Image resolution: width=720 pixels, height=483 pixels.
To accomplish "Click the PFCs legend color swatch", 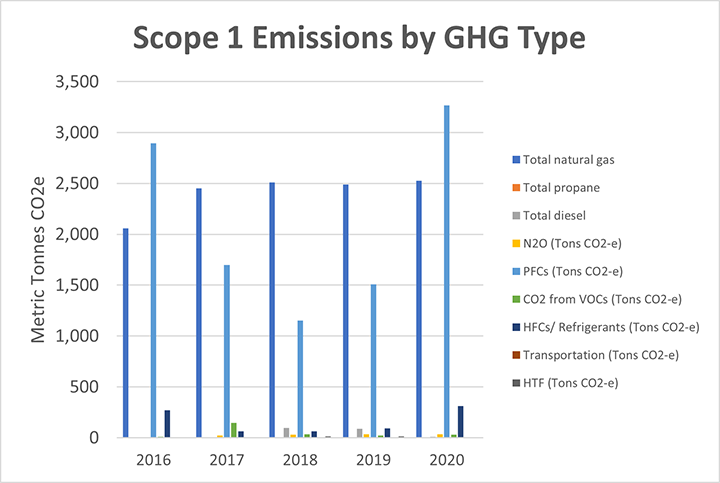I will [515, 271].
